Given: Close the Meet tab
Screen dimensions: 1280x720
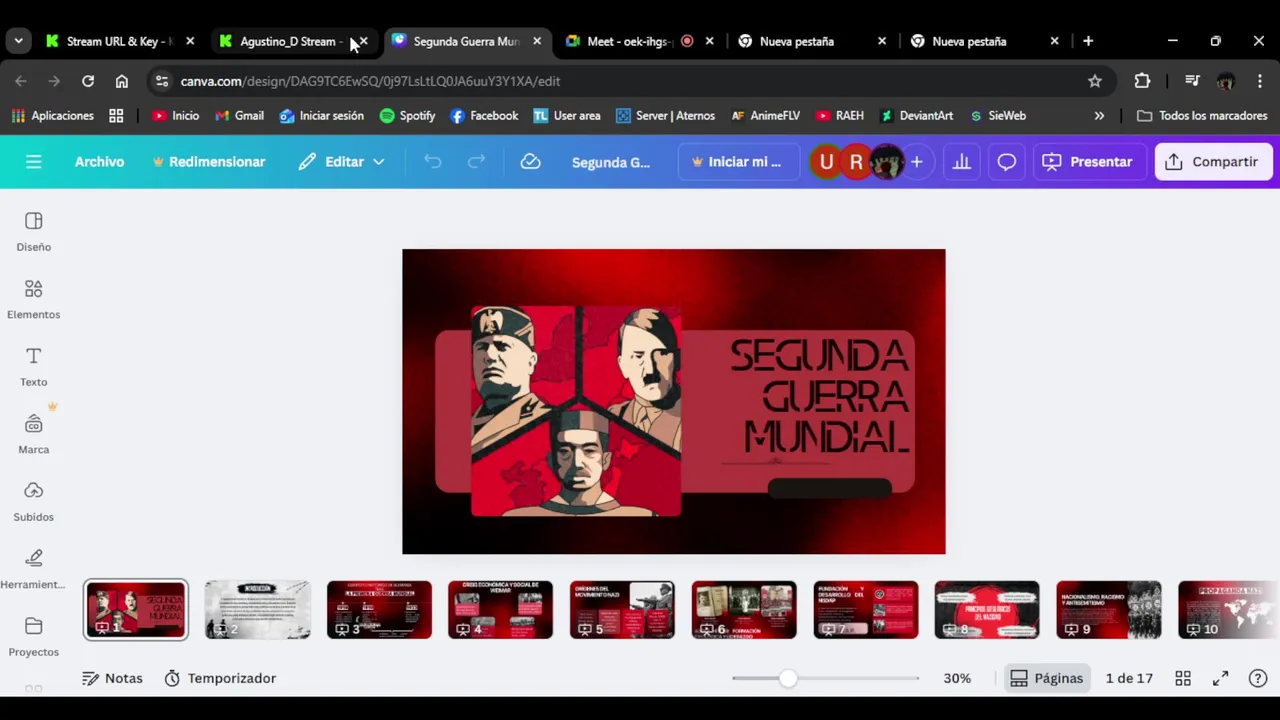Looking at the screenshot, I should click(710, 41).
